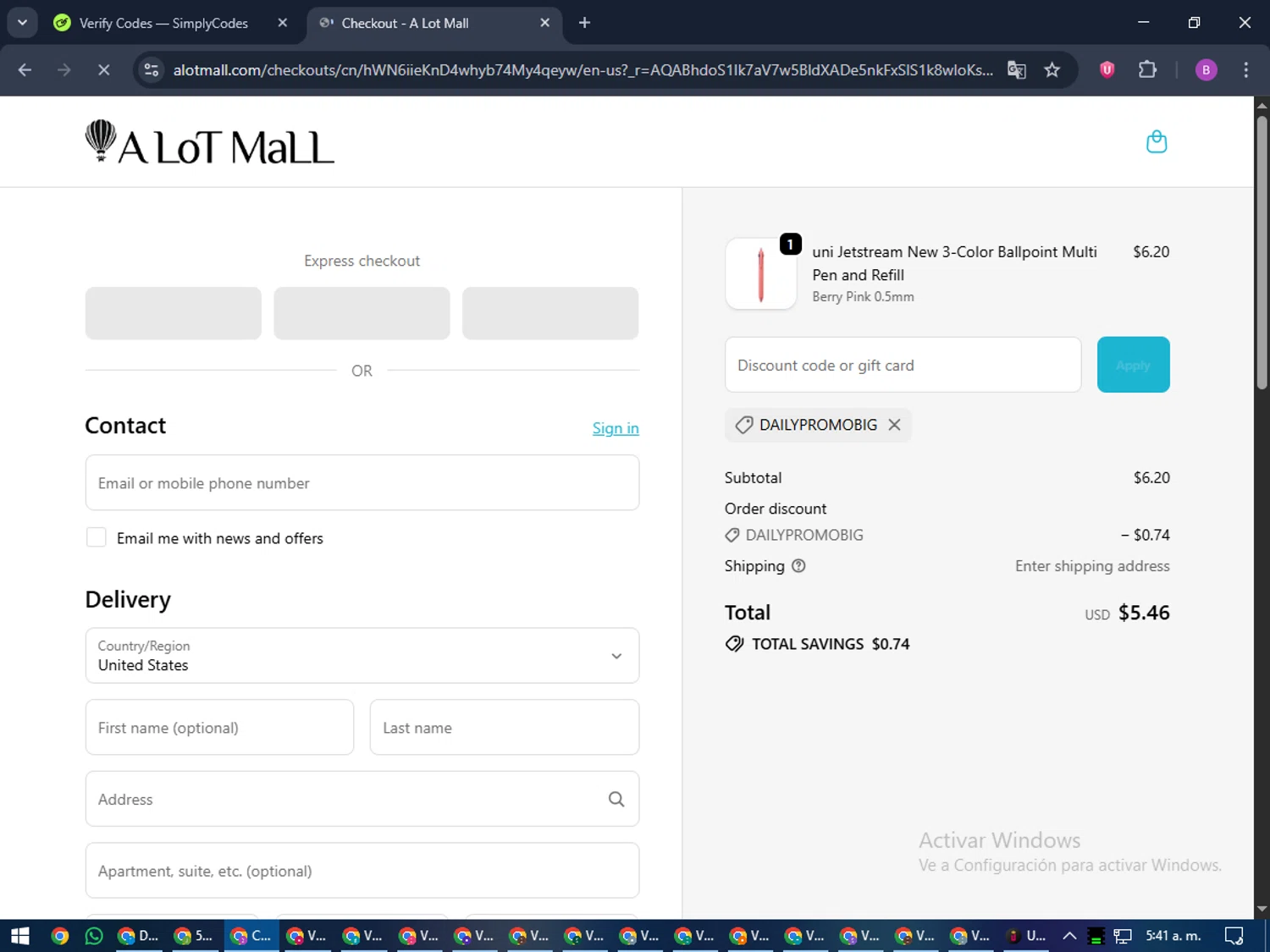Click the browser forward arrow
Image resolution: width=1270 pixels, height=952 pixels.
pos(64,69)
